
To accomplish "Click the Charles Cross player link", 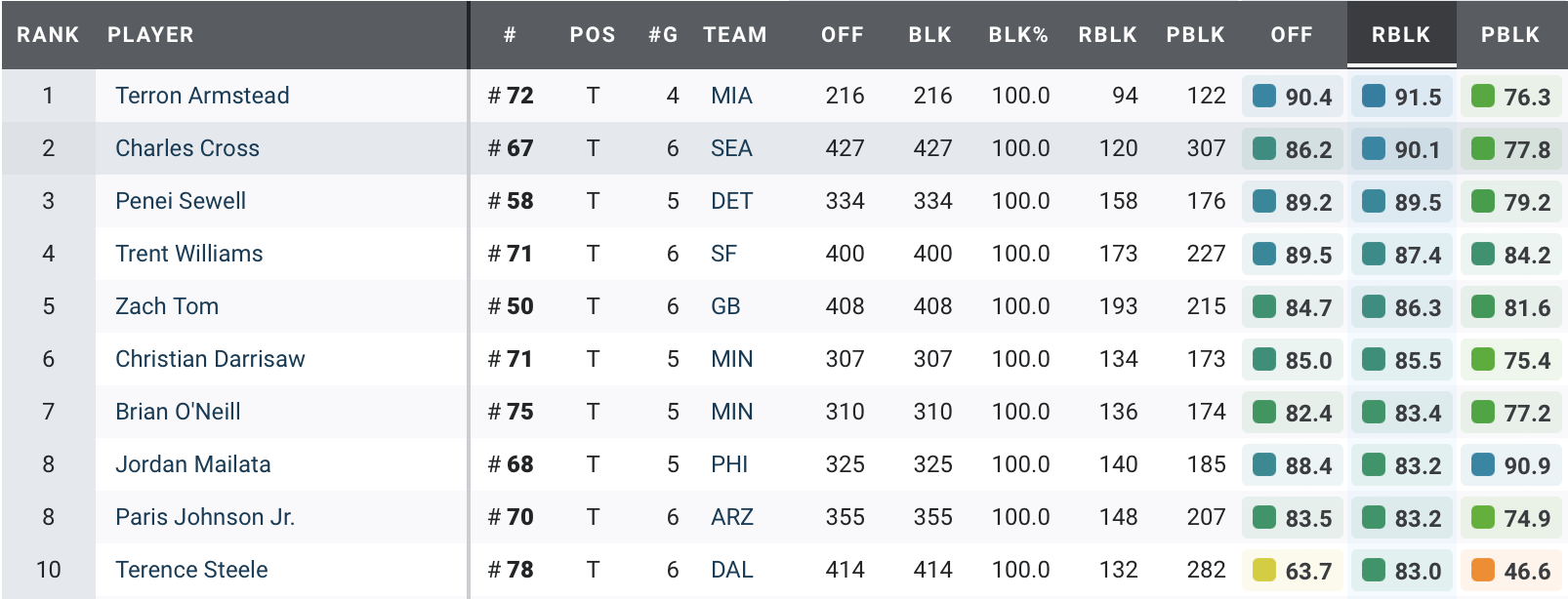I will 187,148.
